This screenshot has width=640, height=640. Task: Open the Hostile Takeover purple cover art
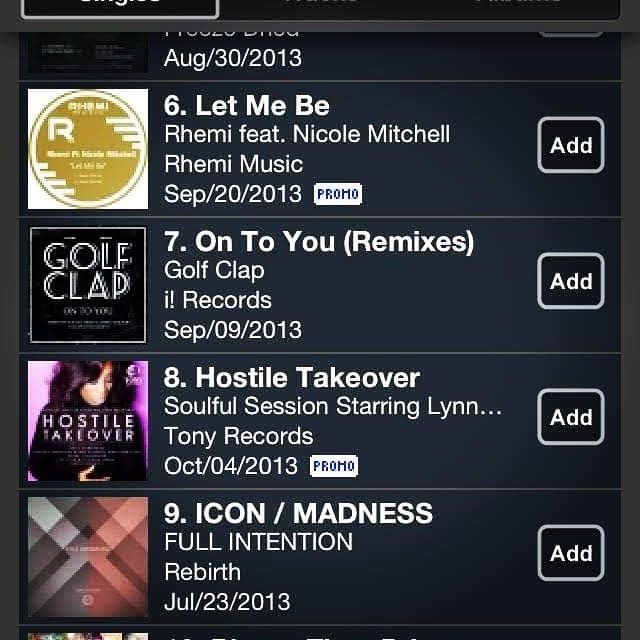click(88, 421)
